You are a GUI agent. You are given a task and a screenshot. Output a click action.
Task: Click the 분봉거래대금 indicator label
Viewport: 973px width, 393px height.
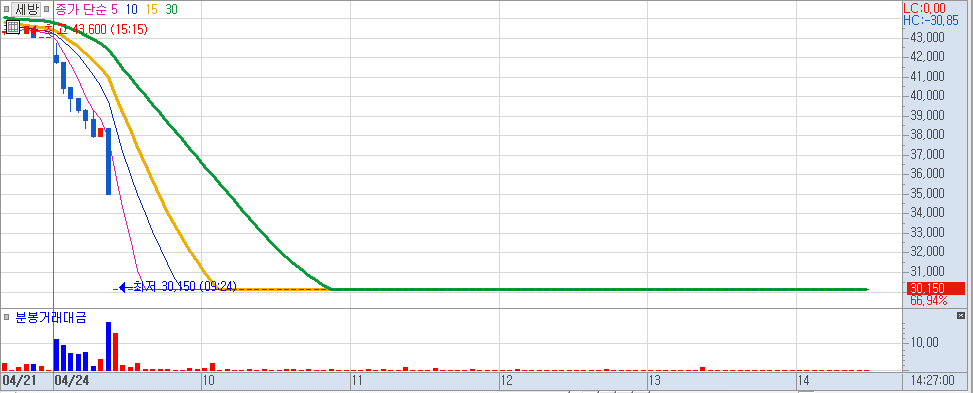pos(50,317)
